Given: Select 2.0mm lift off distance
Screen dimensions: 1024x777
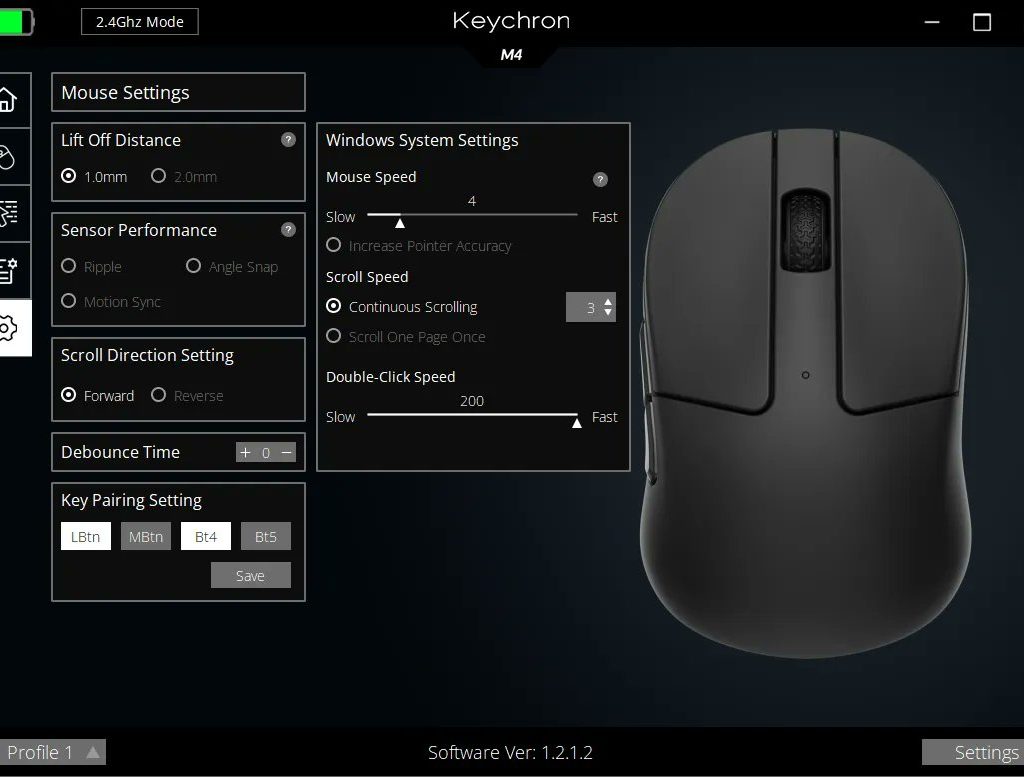Looking at the screenshot, I should coord(158,176).
